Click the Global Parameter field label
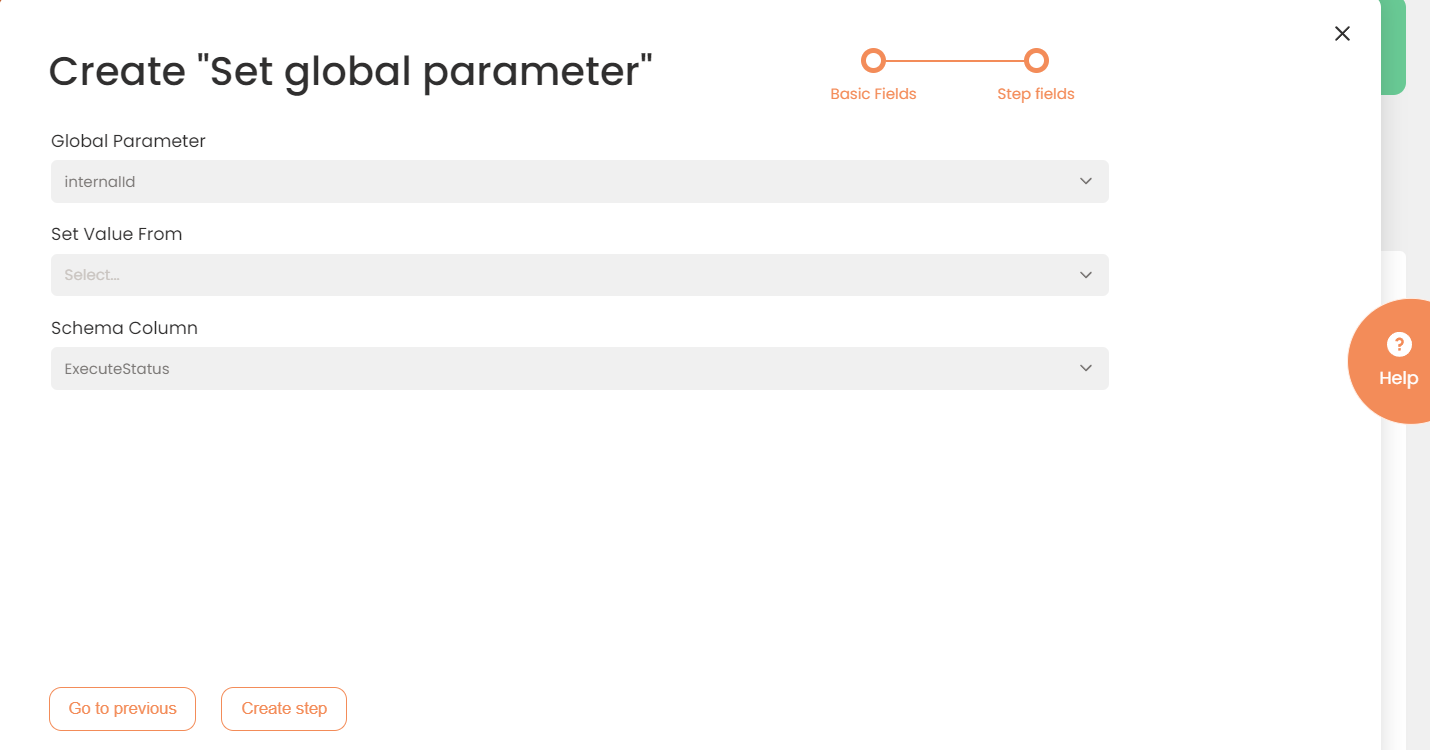The image size is (1430, 750). pyautogui.click(x=128, y=141)
